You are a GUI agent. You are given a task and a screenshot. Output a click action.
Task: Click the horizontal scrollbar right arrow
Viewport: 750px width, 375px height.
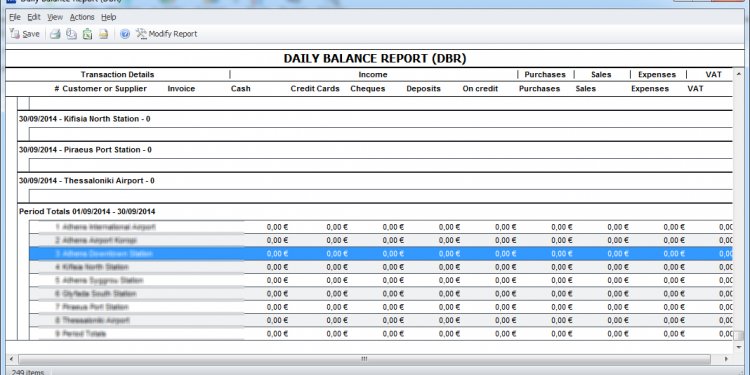click(726, 359)
